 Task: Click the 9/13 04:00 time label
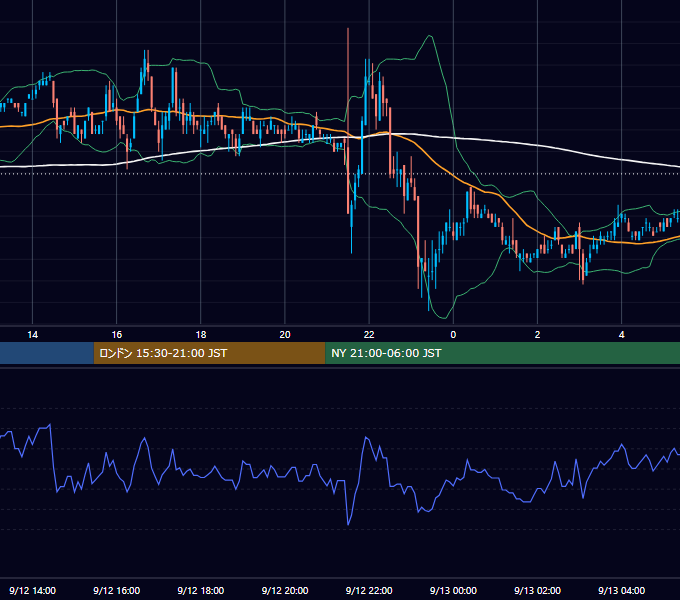point(621,590)
